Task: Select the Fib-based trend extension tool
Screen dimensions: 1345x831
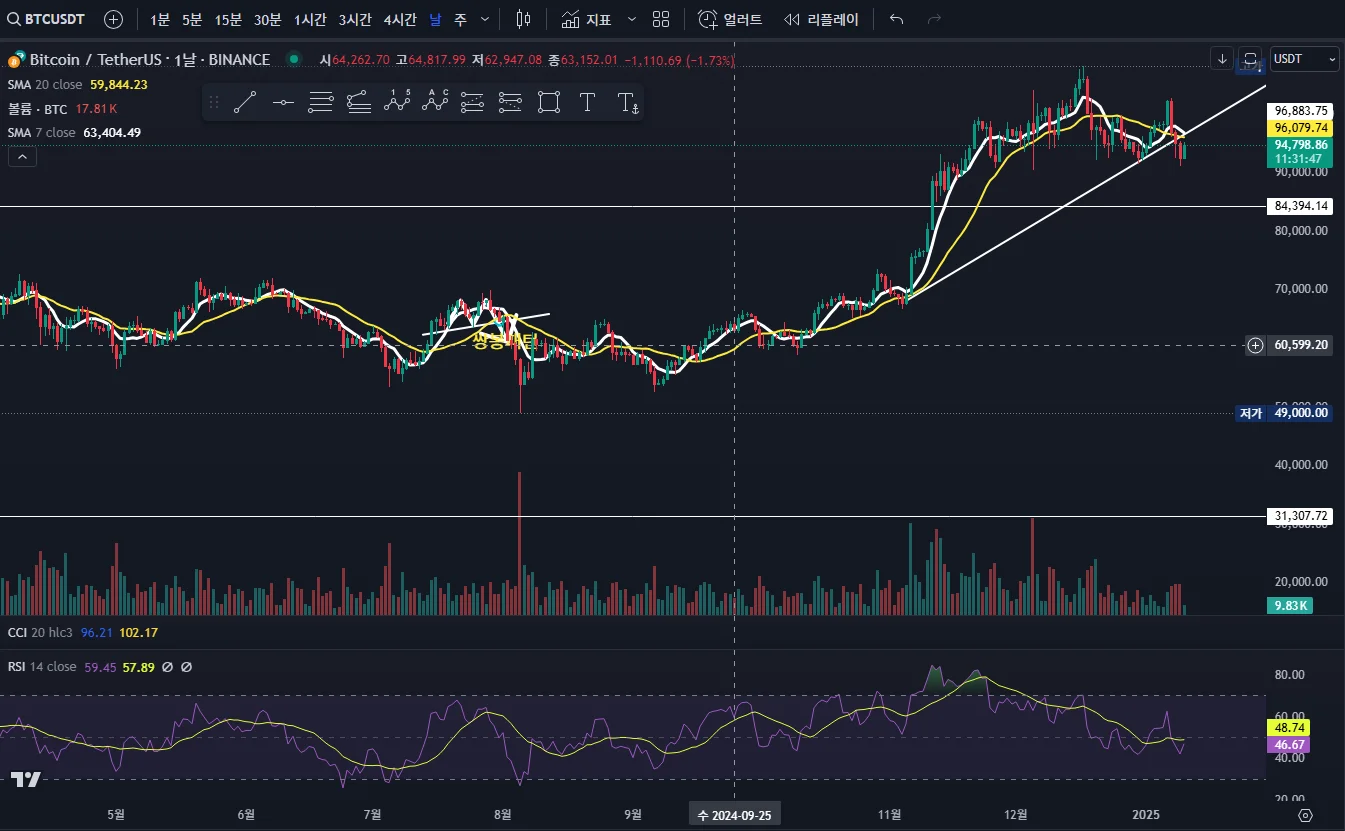Action: coord(359,101)
